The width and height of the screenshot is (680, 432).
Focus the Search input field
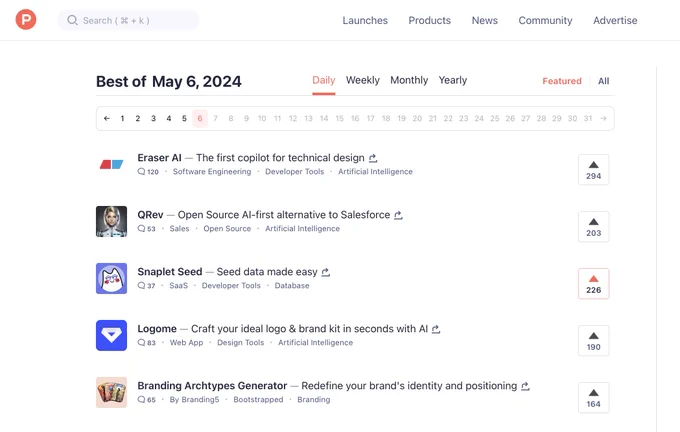tap(128, 20)
